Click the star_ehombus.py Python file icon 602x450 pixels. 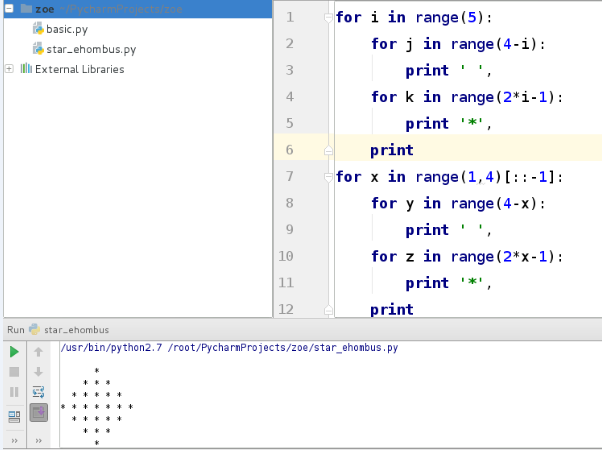[38, 48]
